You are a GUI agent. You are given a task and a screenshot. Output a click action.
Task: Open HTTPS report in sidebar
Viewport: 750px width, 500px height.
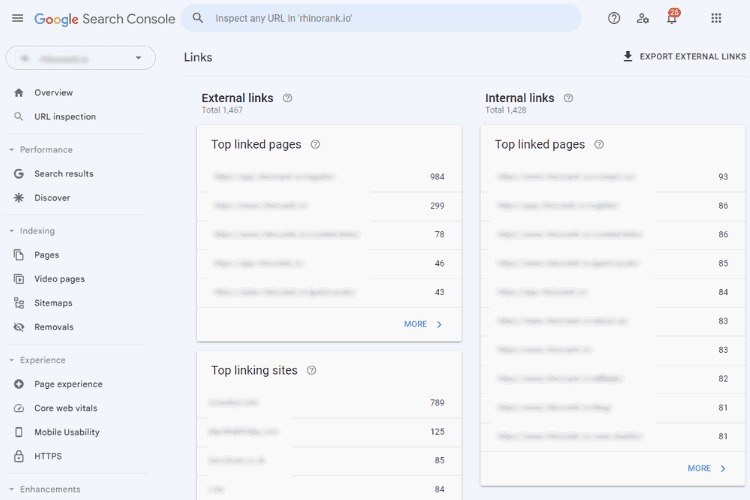(x=48, y=456)
